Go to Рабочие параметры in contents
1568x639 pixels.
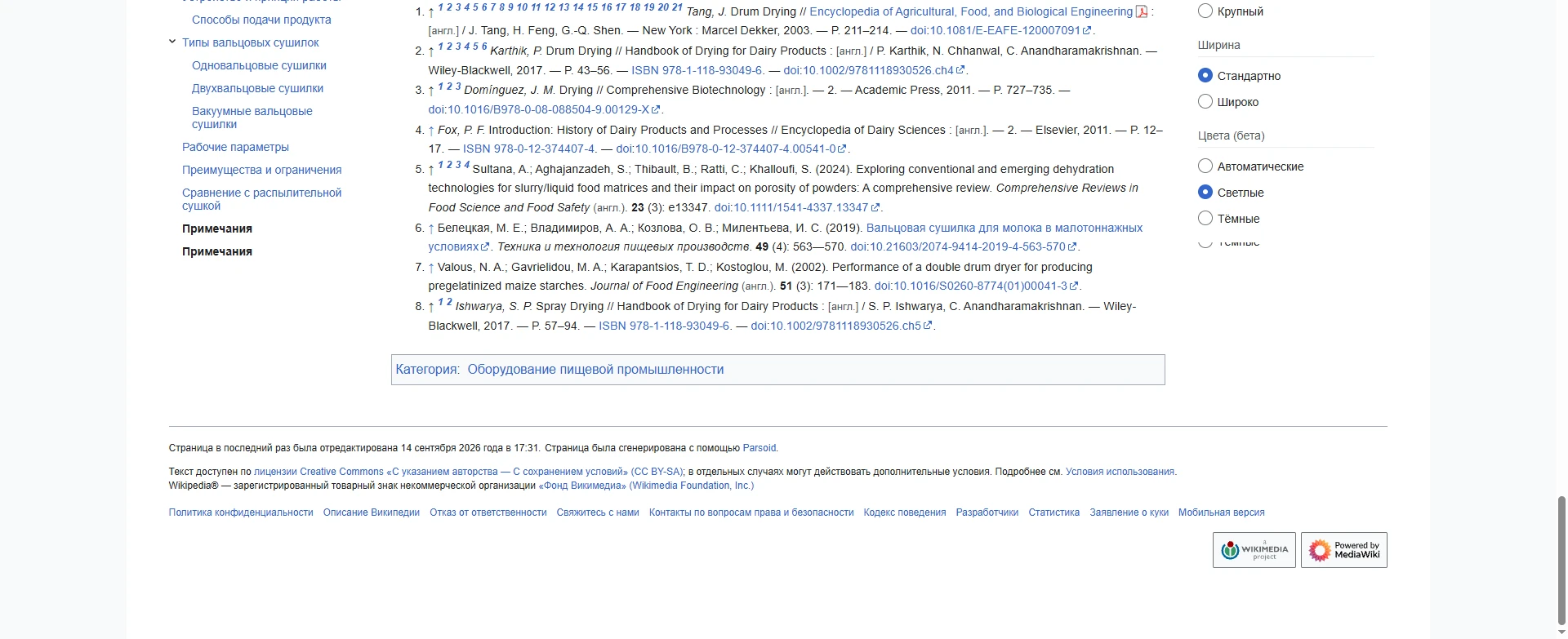coord(235,147)
